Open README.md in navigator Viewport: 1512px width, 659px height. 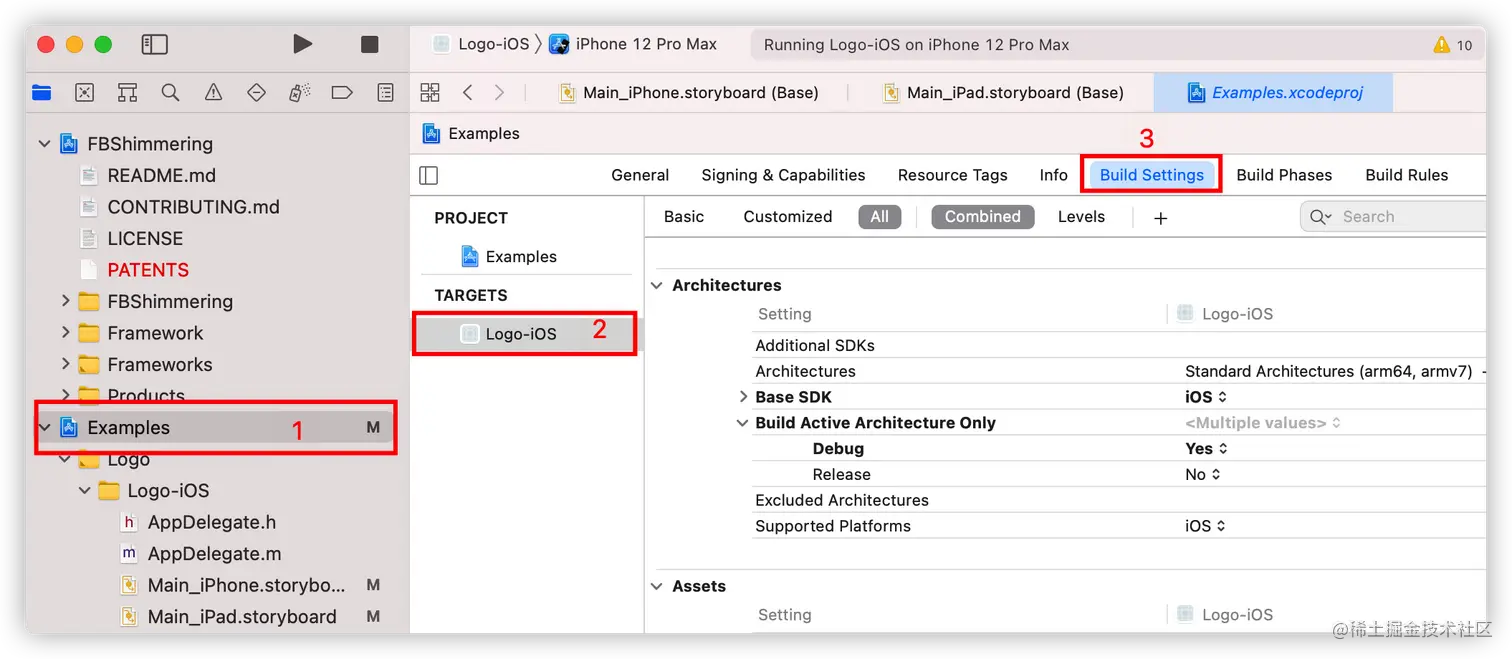tap(161, 175)
